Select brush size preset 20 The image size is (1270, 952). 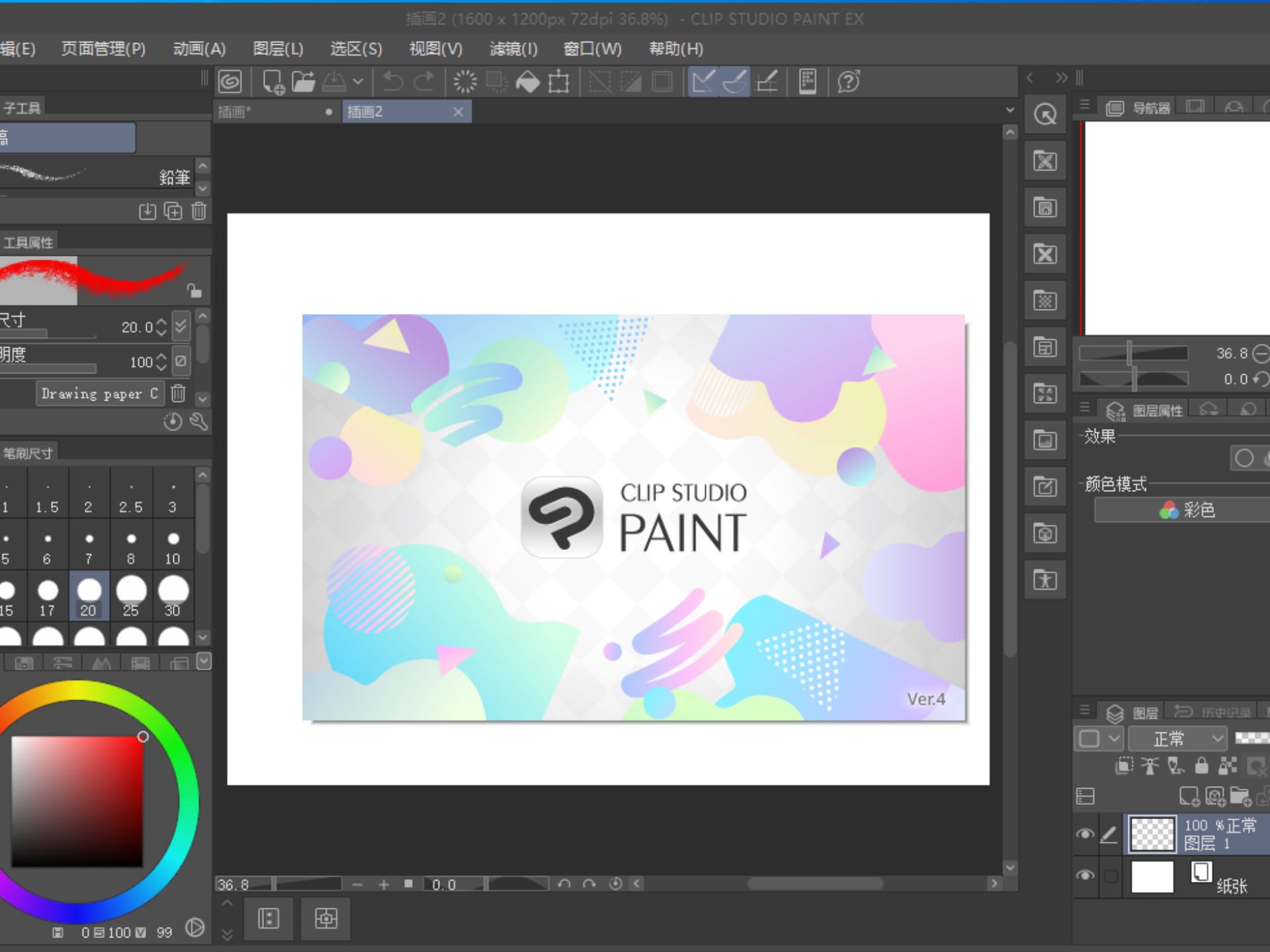click(89, 596)
